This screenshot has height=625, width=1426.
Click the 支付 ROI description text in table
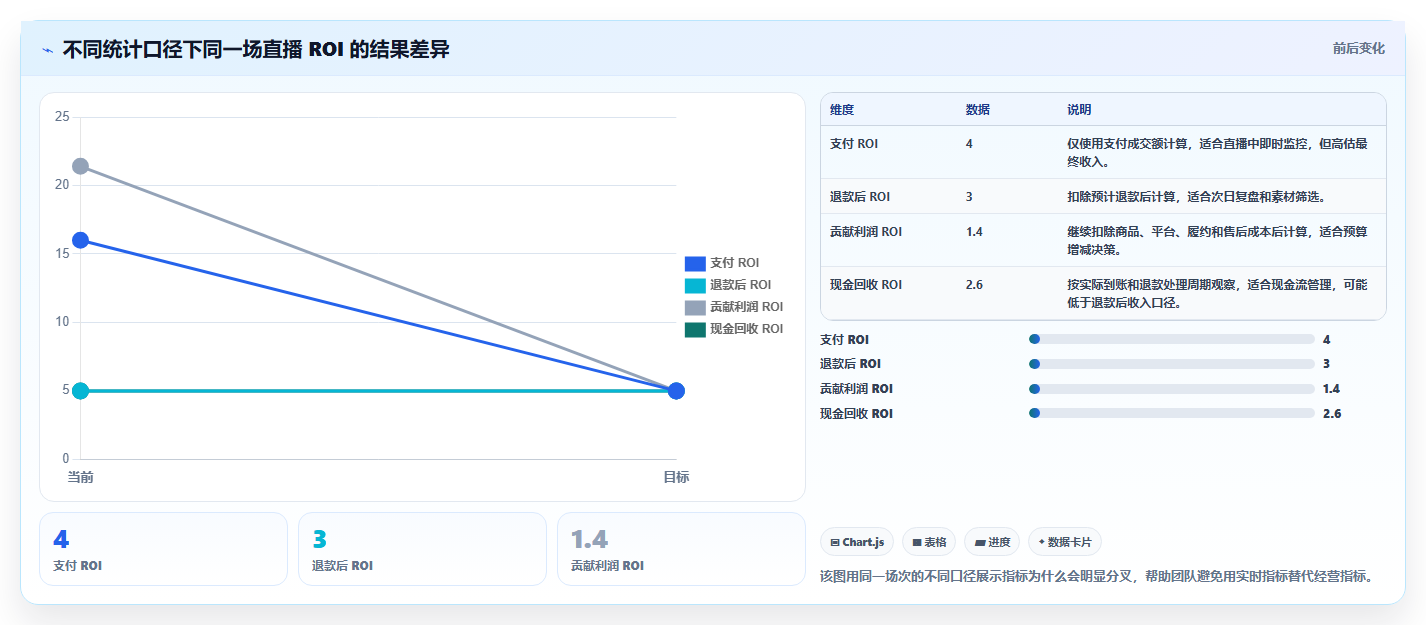click(x=1217, y=152)
